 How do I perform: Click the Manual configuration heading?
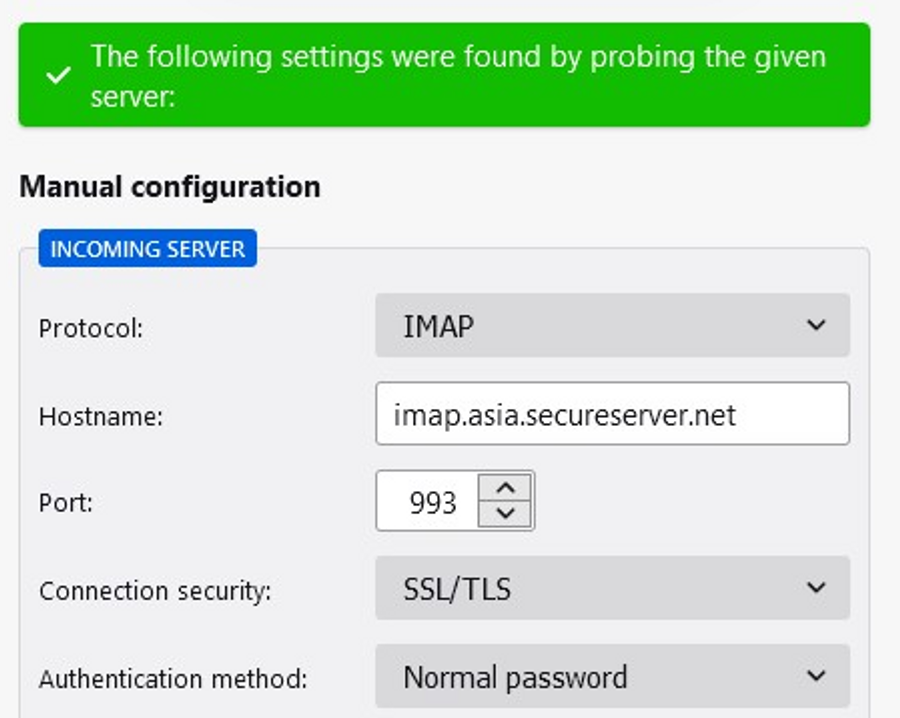(170, 187)
